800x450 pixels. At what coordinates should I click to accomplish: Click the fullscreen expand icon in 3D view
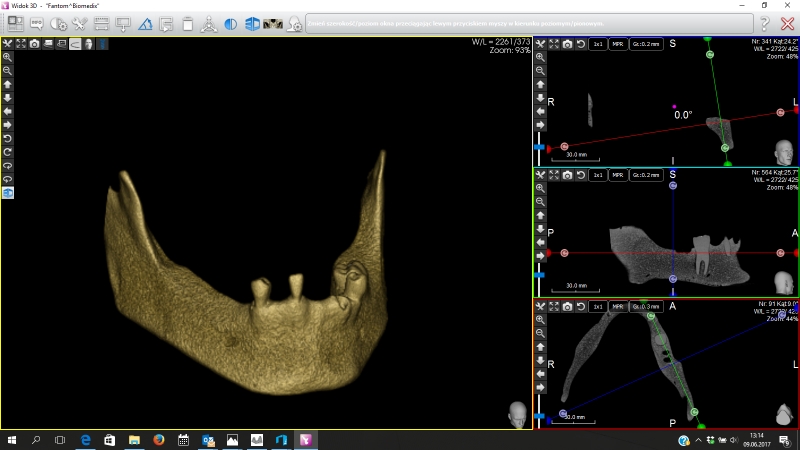(x=21, y=44)
